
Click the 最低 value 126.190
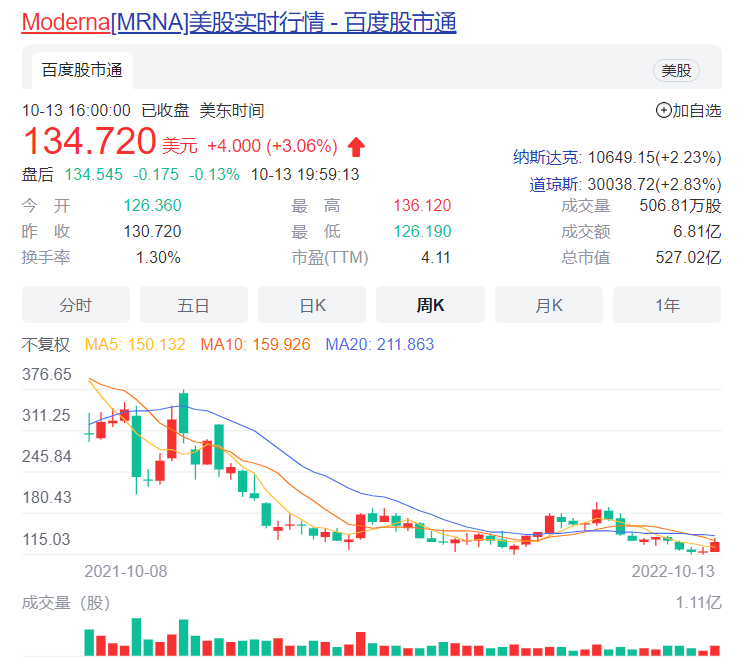(422, 231)
